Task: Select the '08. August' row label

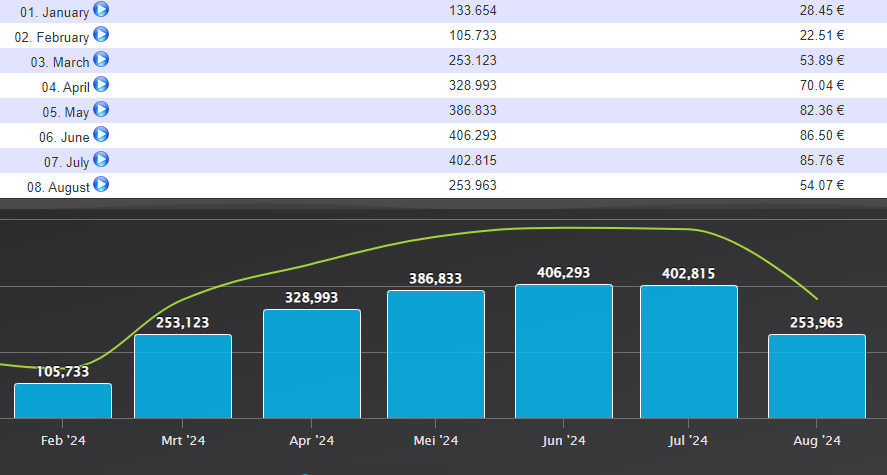Action: (58, 187)
